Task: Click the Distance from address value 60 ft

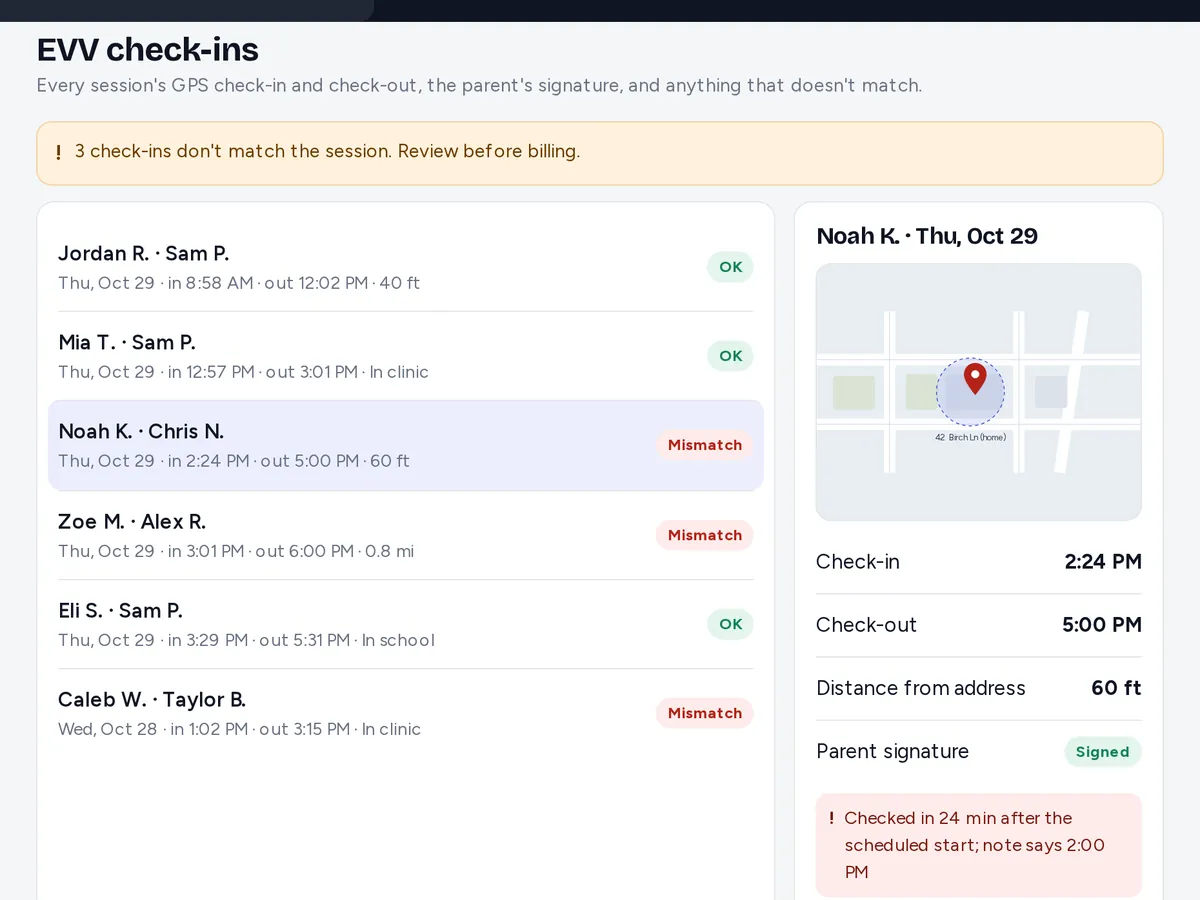Action: pyautogui.click(x=1116, y=688)
